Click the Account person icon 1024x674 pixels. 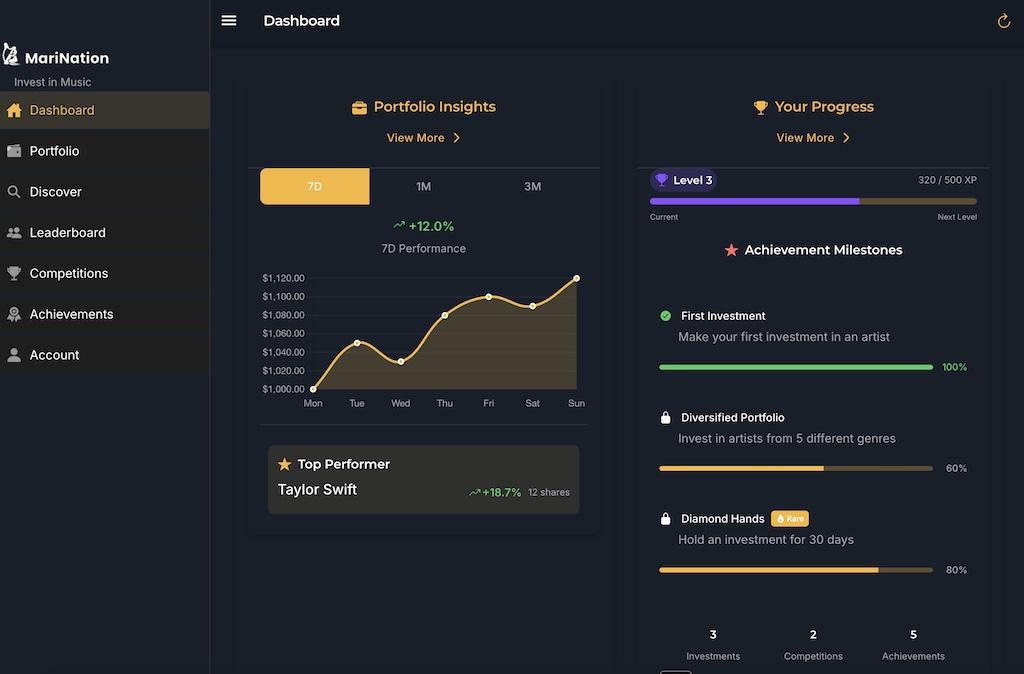tap(14, 355)
